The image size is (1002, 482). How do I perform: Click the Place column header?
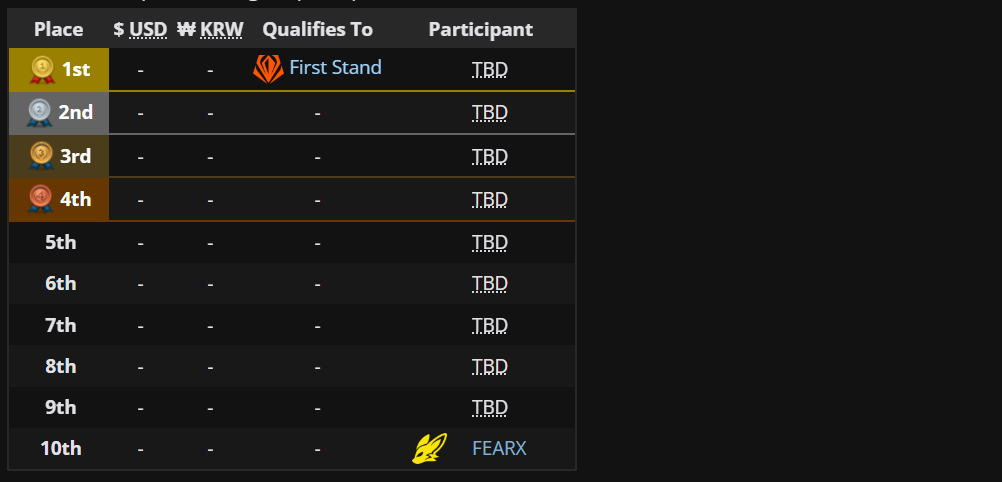pyautogui.click(x=59, y=29)
